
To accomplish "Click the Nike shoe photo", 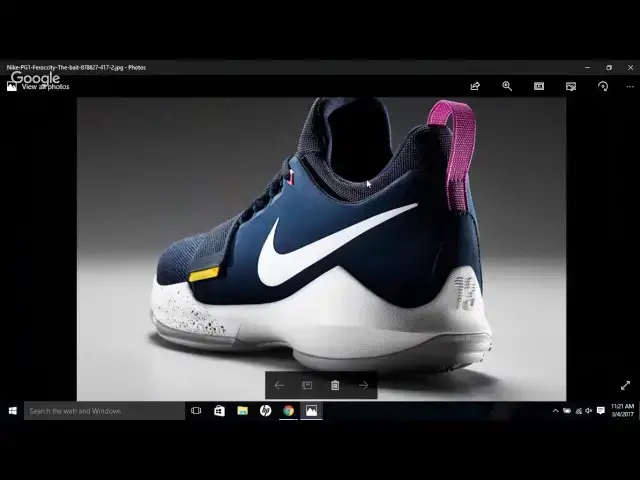I will (321, 249).
